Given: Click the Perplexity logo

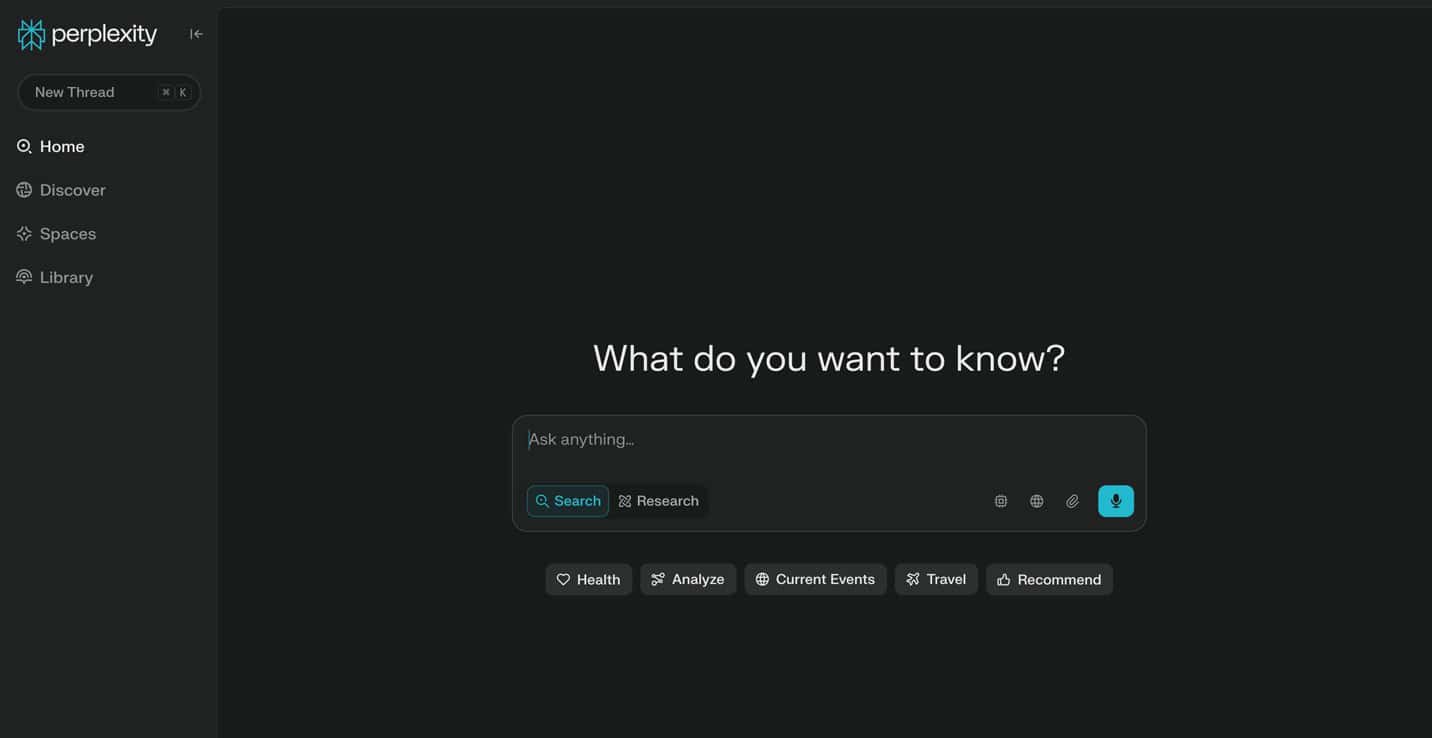Looking at the screenshot, I should click(87, 34).
